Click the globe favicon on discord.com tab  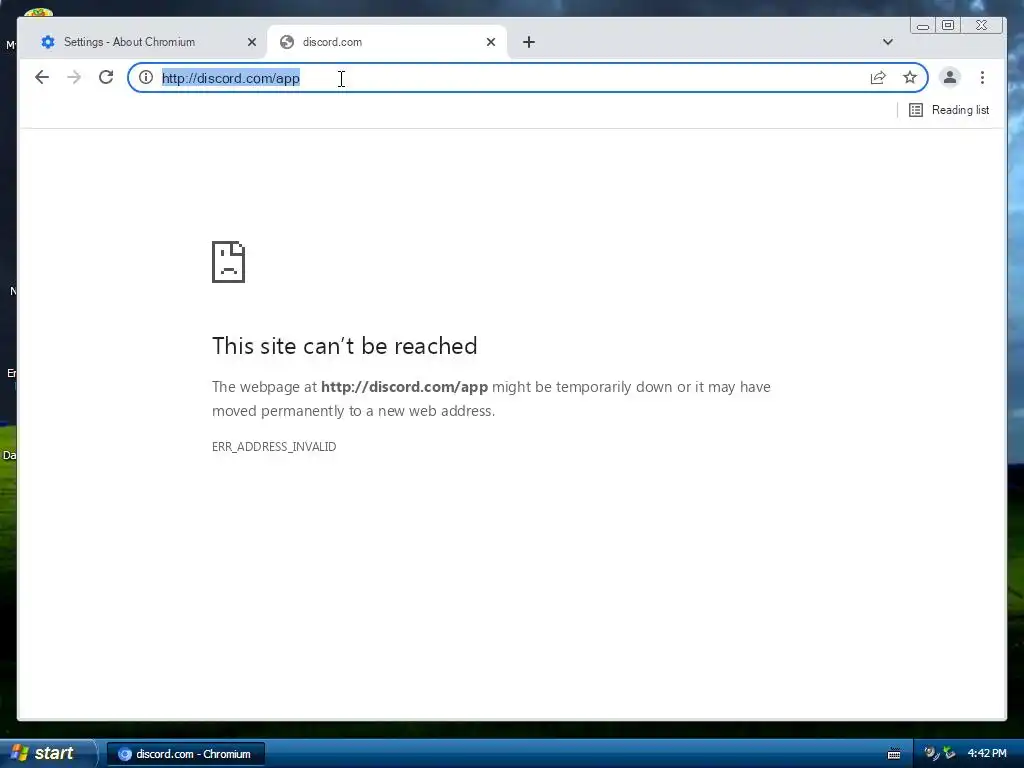point(287,42)
